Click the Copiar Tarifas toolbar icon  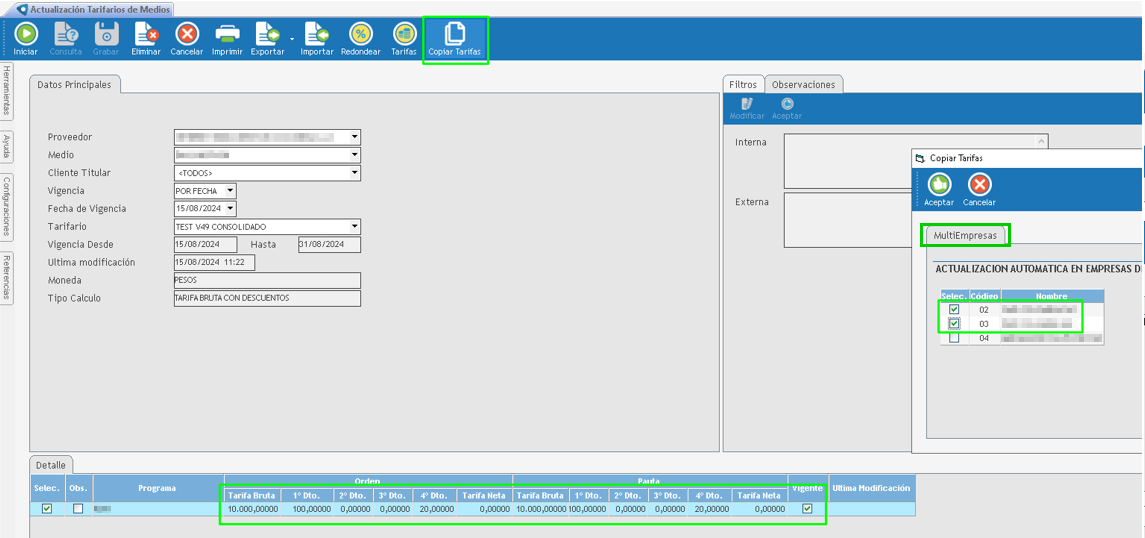pos(455,39)
